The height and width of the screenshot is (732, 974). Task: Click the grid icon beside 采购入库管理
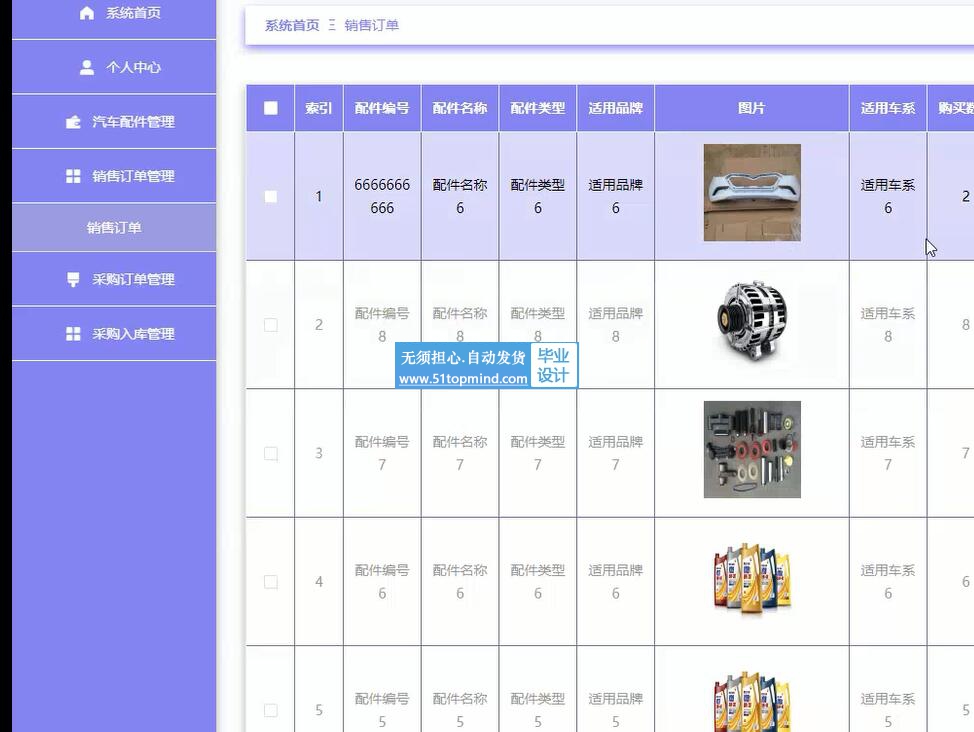[x=73, y=334]
